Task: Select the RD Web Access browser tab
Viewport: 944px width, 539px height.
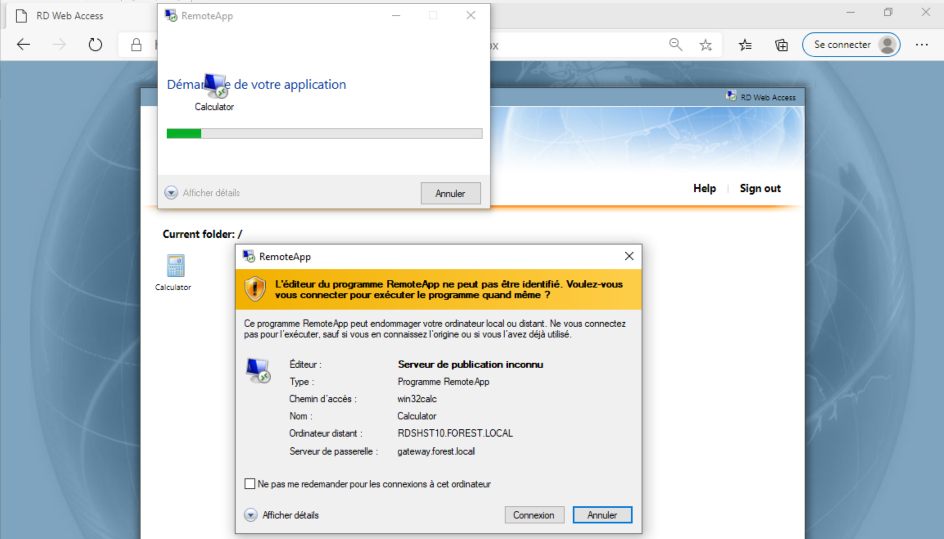Action: [x=70, y=16]
